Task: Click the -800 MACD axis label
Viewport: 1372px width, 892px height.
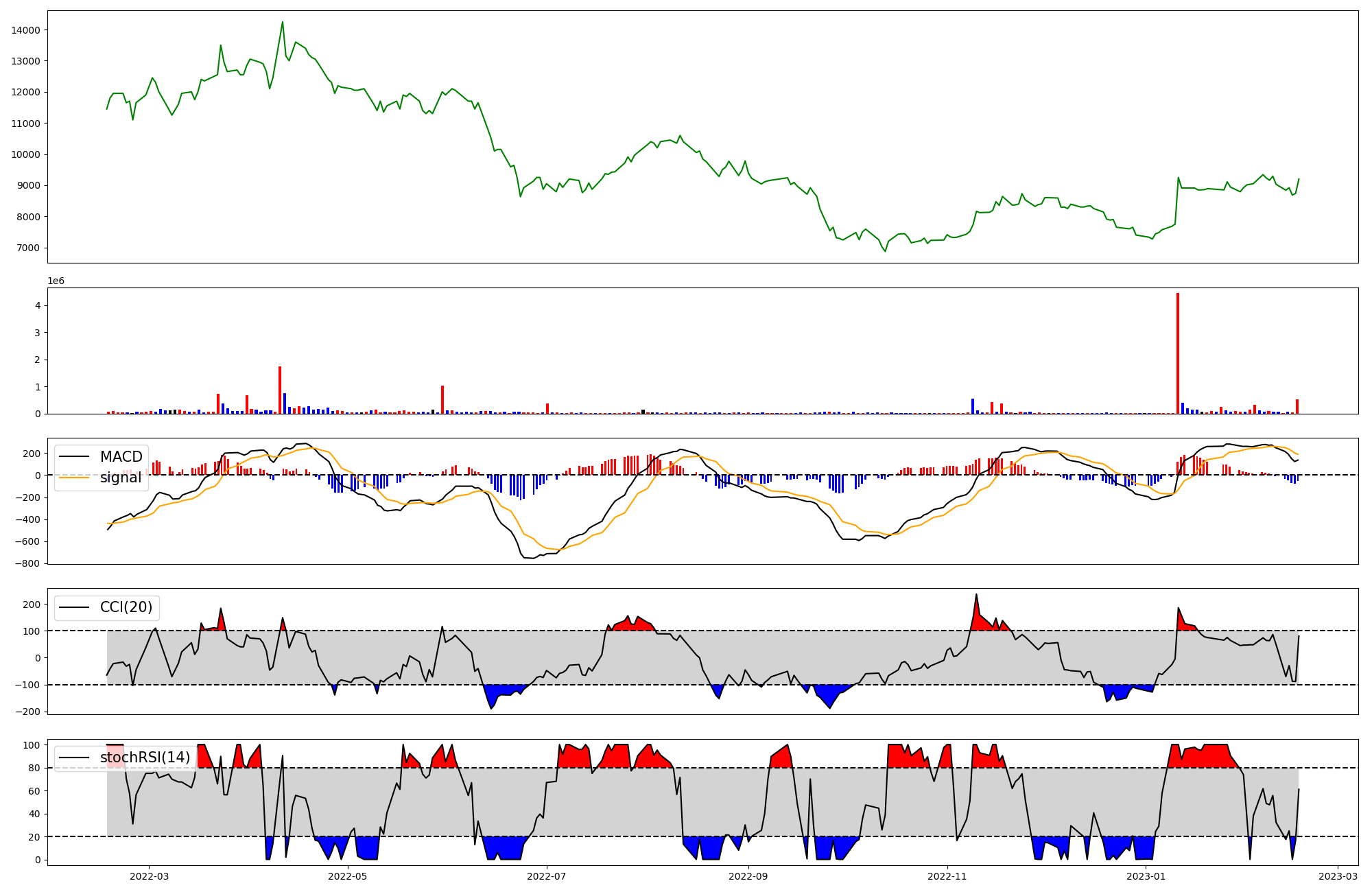Action: click(27, 564)
